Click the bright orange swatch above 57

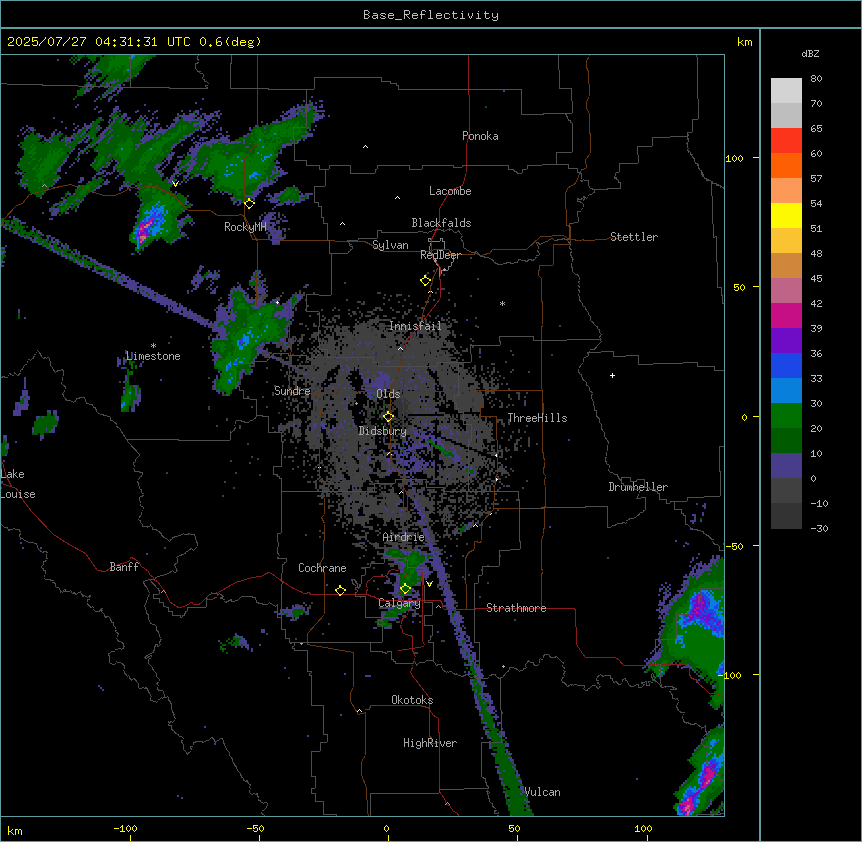[786, 165]
